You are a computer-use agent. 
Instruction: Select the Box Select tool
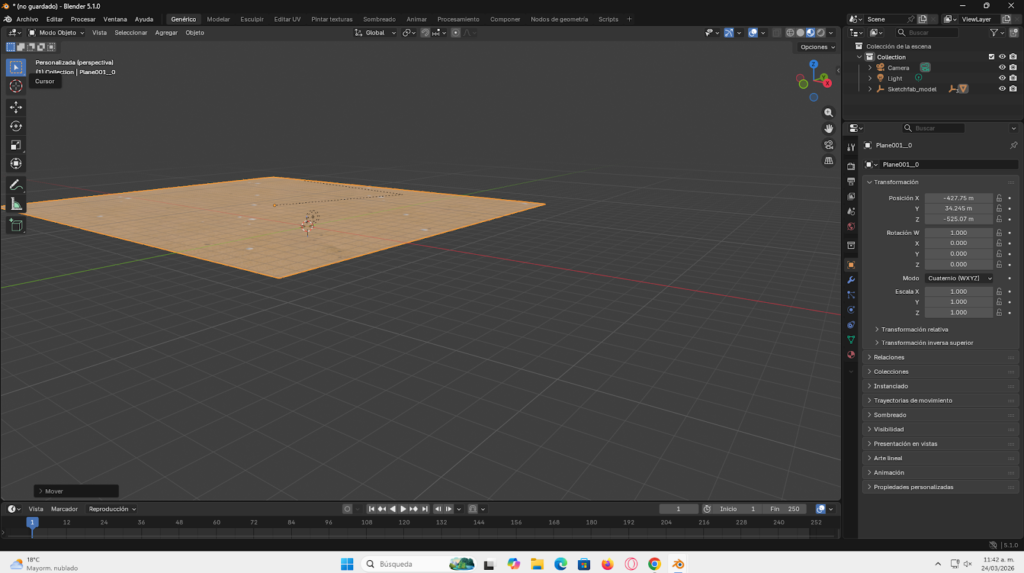point(16,67)
